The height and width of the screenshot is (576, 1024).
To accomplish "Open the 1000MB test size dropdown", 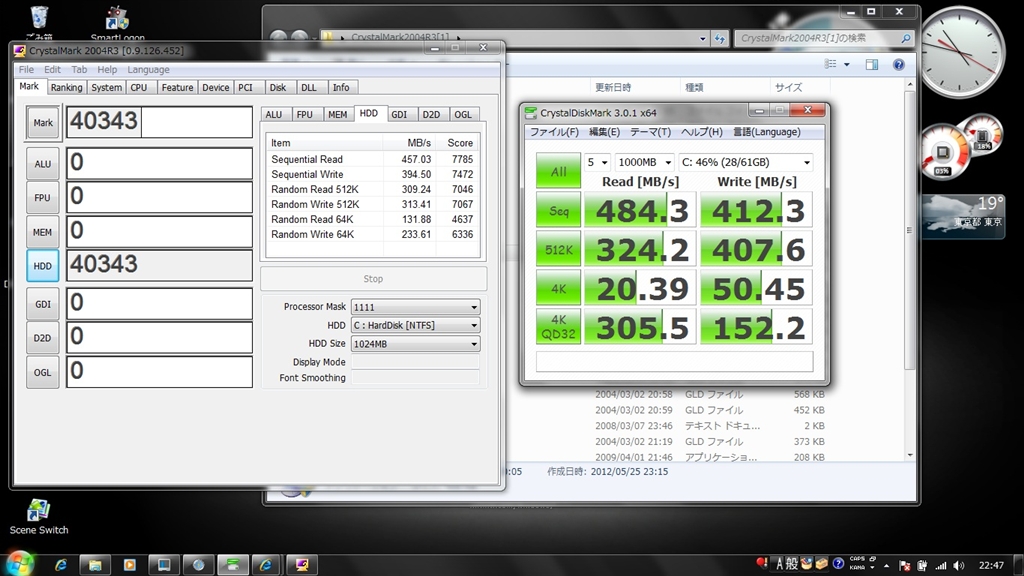I will (x=642, y=162).
